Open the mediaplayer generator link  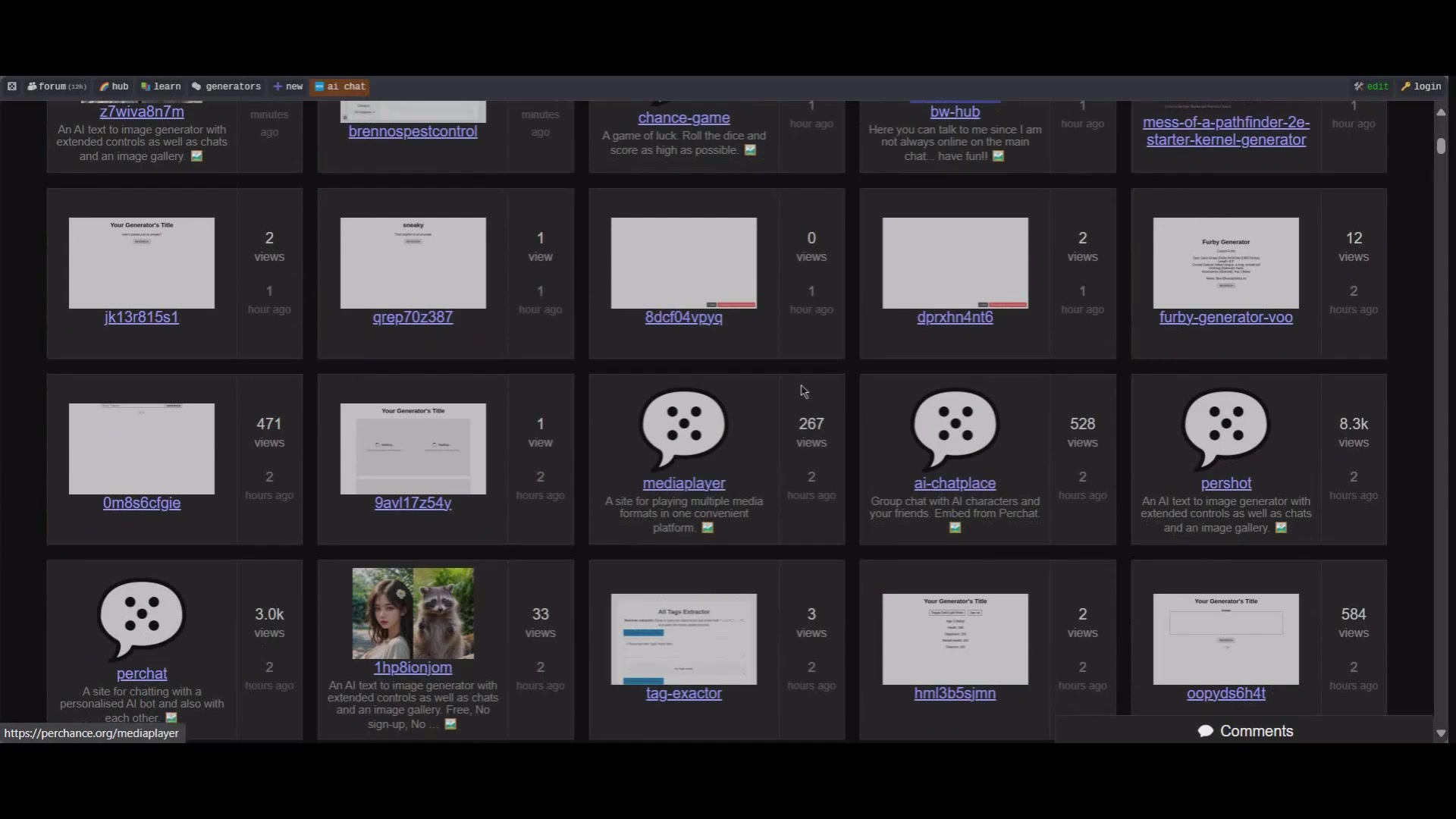click(x=683, y=483)
